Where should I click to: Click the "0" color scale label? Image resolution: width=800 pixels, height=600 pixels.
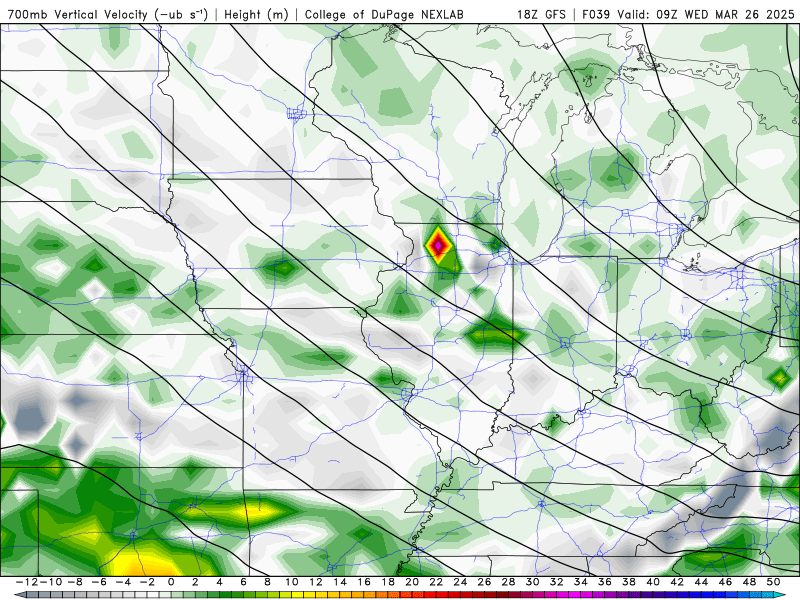(x=171, y=582)
